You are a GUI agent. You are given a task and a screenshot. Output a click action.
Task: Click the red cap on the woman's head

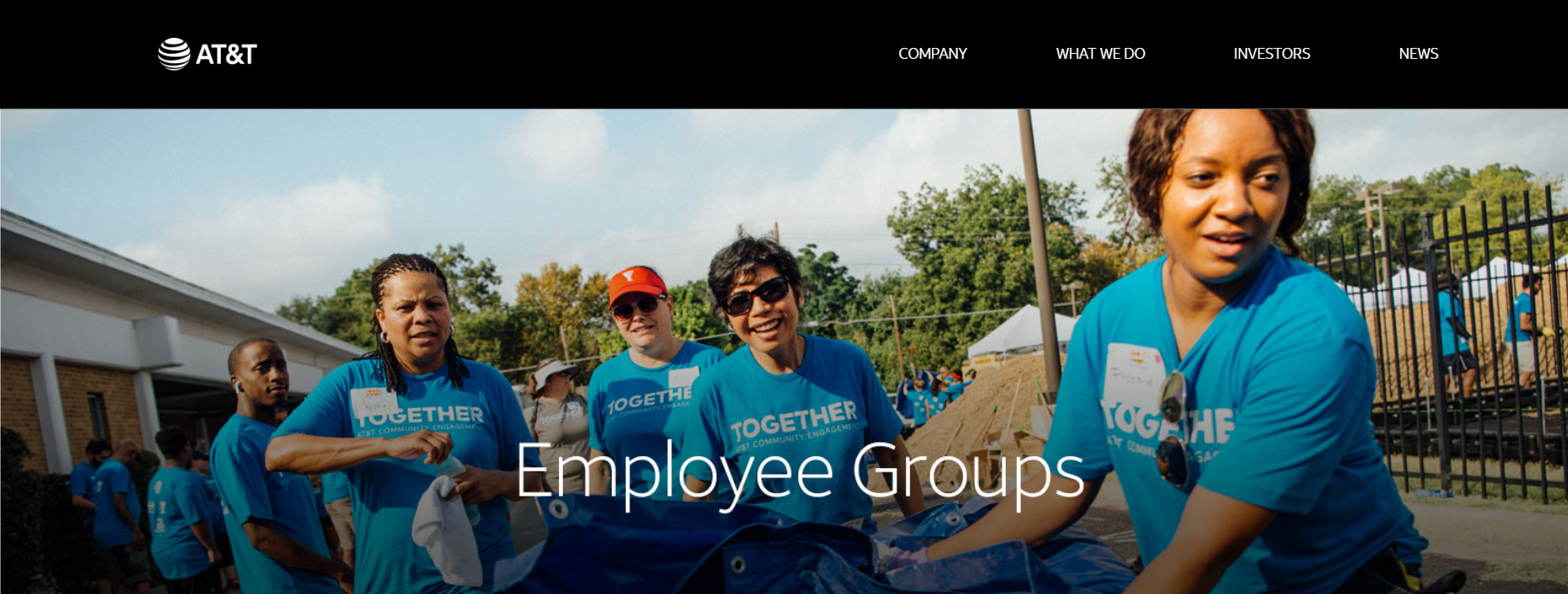(636, 285)
